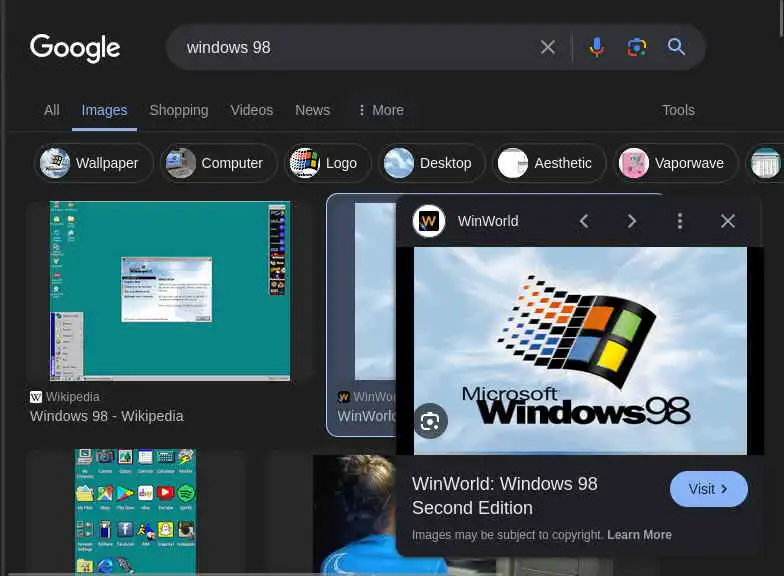
Task: Click the large Windows 98 logo preview image
Action: (x=580, y=350)
